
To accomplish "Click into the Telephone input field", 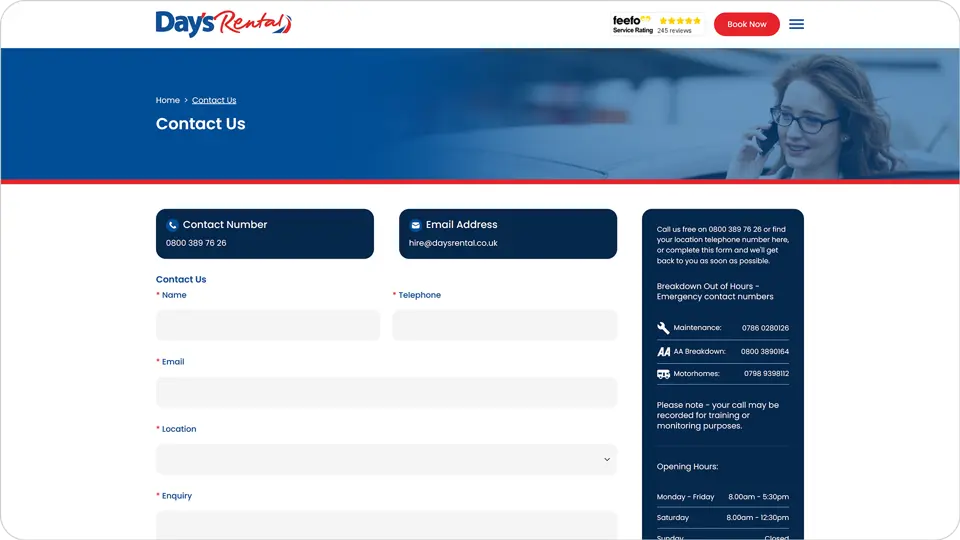I will click(504, 325).
